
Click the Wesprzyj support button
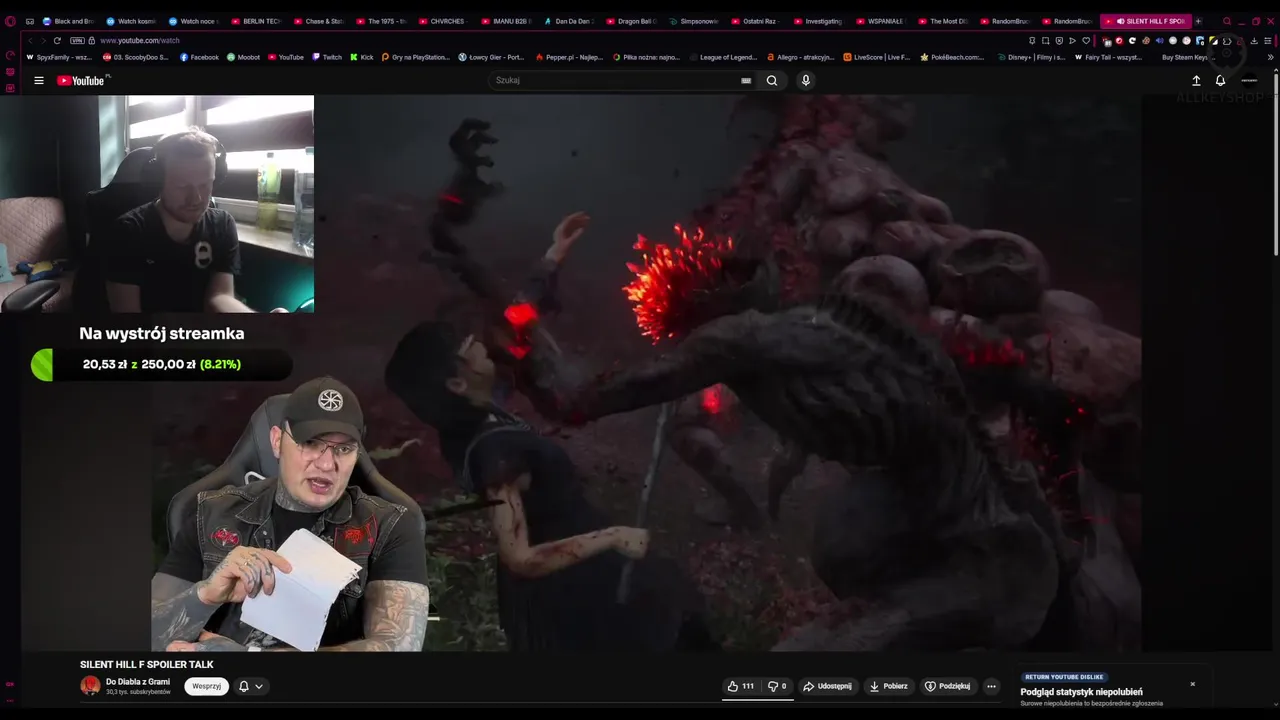click(x=207, y=686)
